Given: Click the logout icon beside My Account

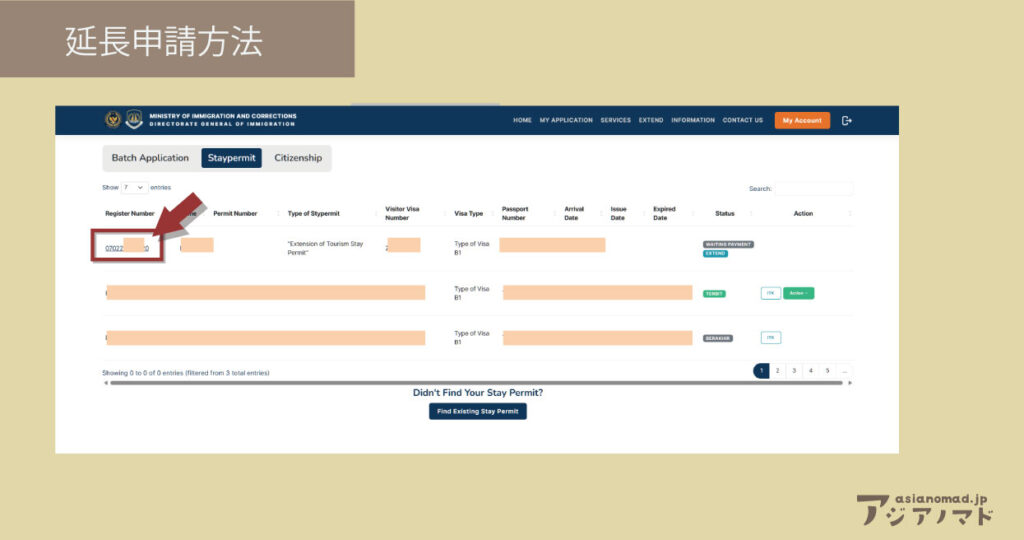Looking at the screenshot, I should (x=847, y=120).
